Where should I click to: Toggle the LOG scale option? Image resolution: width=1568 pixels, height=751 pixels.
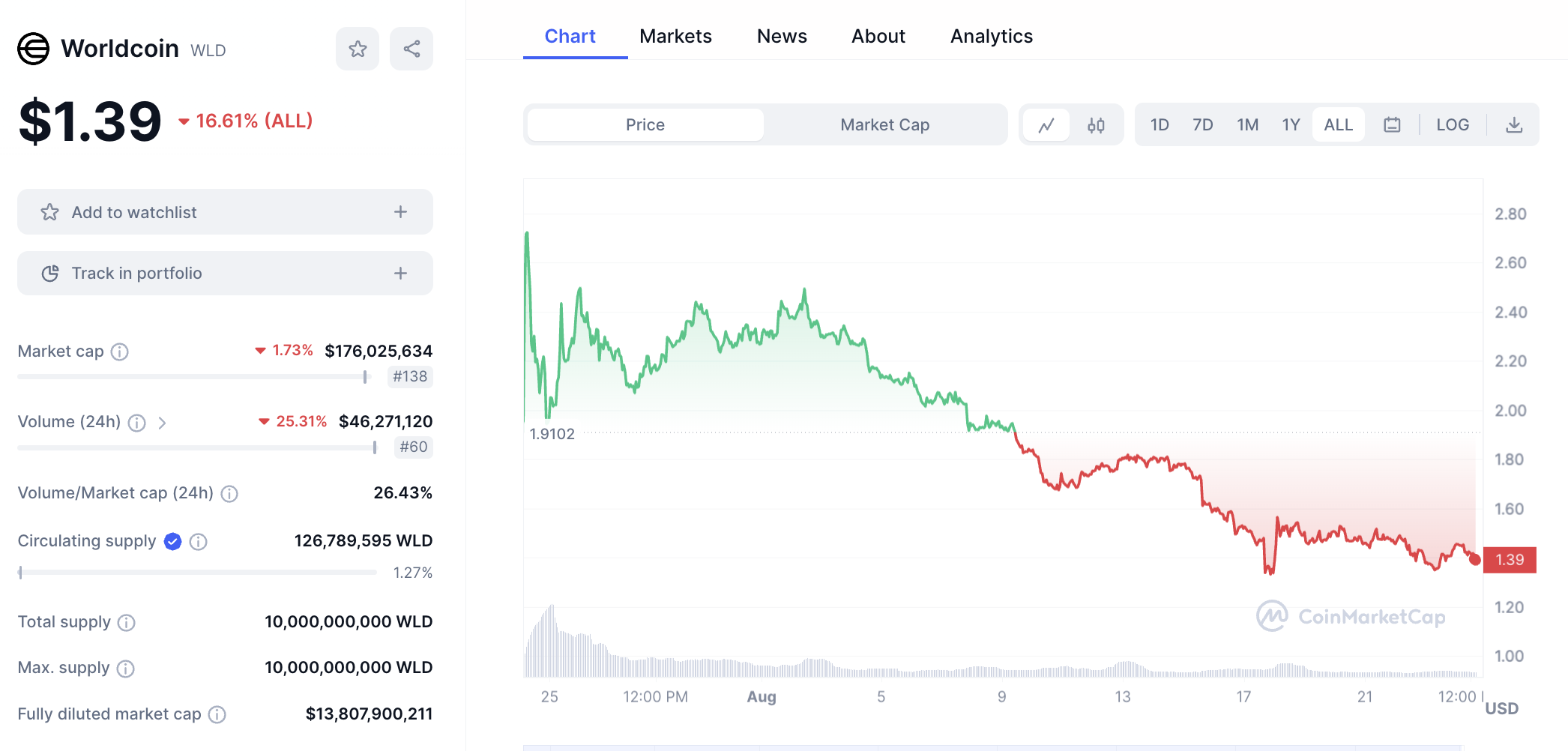click(x=1452, y=125)
